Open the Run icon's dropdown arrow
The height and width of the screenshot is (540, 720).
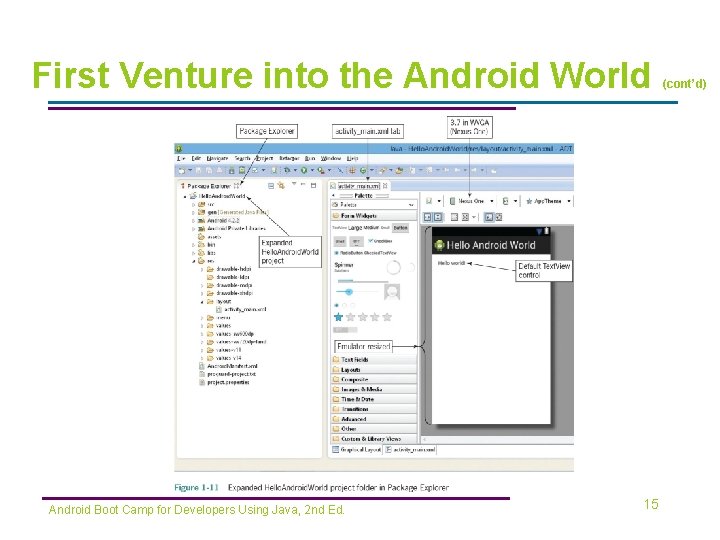(x=312, y=170)
